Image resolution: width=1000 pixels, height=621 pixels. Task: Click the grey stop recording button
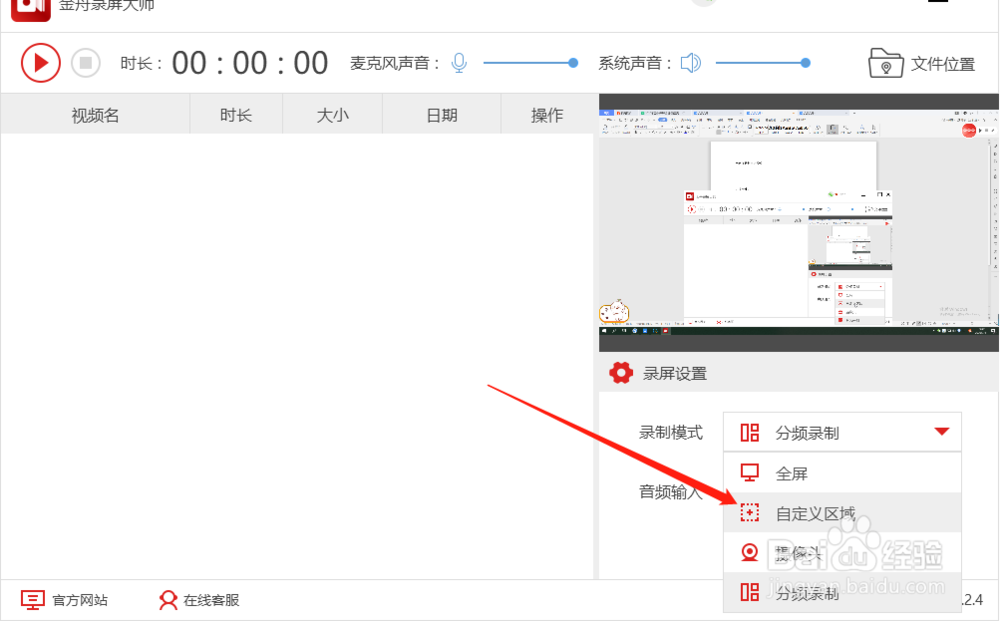85,63
